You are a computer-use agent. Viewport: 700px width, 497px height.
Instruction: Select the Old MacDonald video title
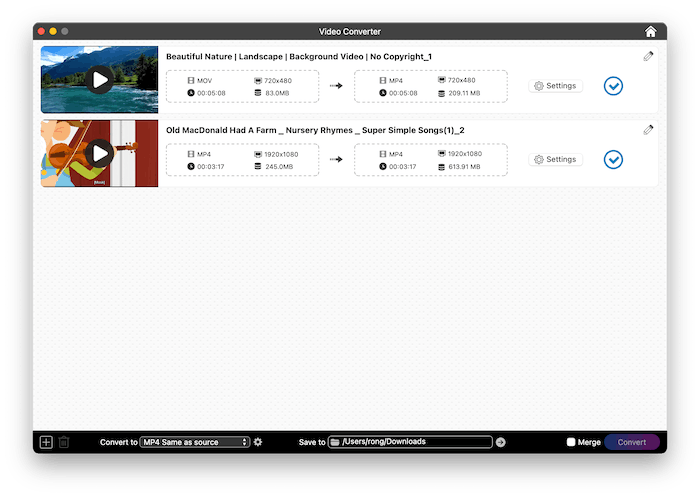[x=315, y=130]
